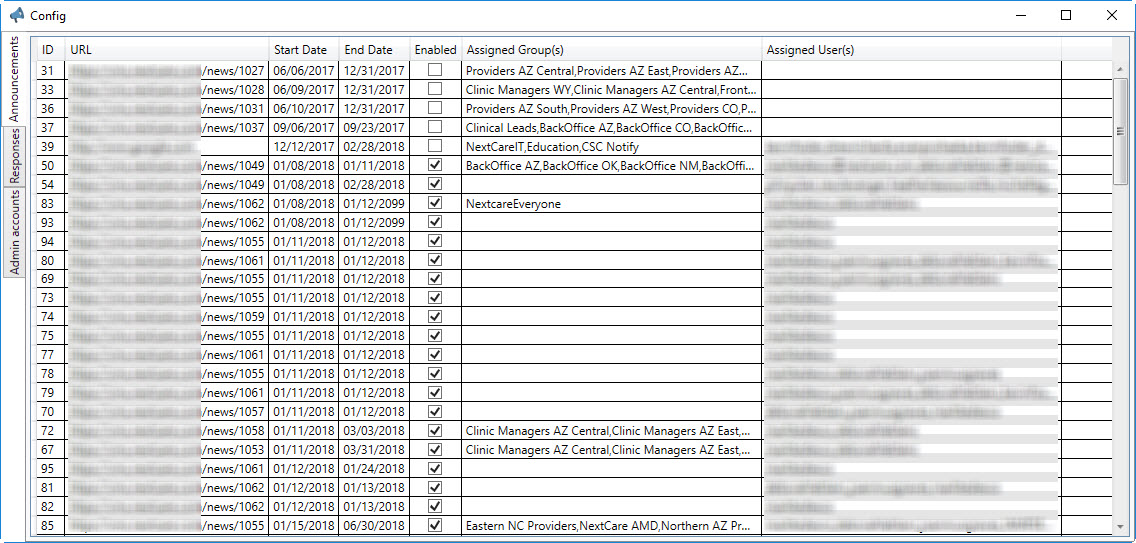Uncheck Enabled for announcement ID 50

pos(435,165)
